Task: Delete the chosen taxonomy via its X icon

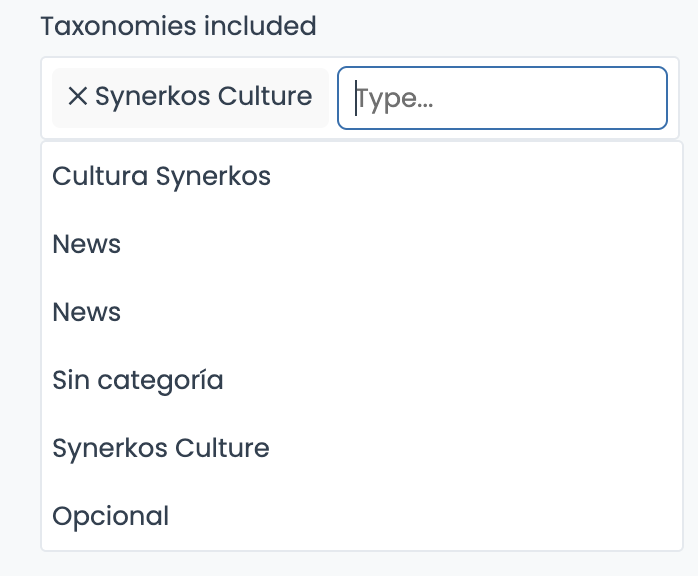Action: pyautogui.click(x=78, y=97)
